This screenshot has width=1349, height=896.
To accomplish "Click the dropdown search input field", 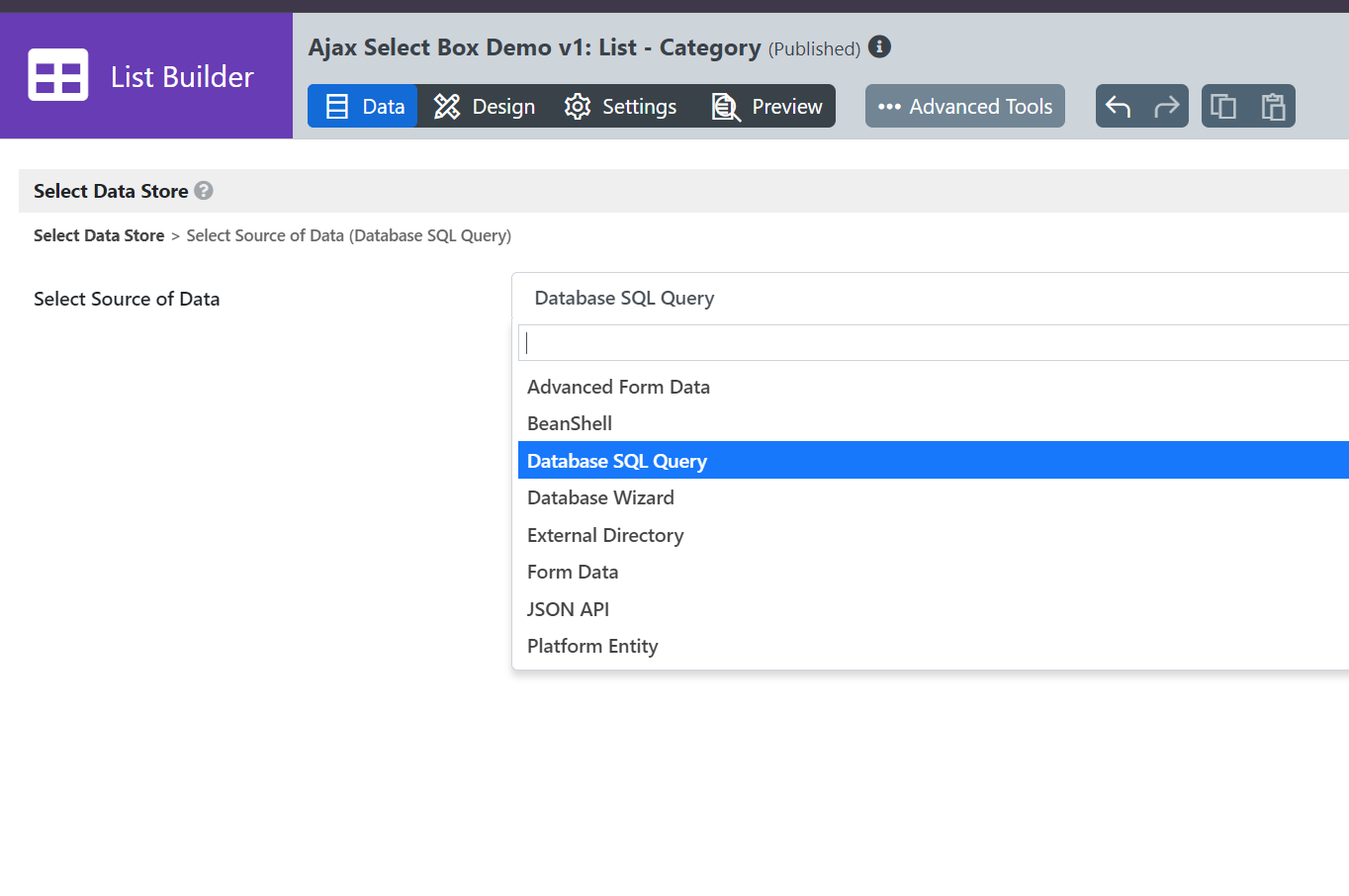I will click(x=930, y=343).
